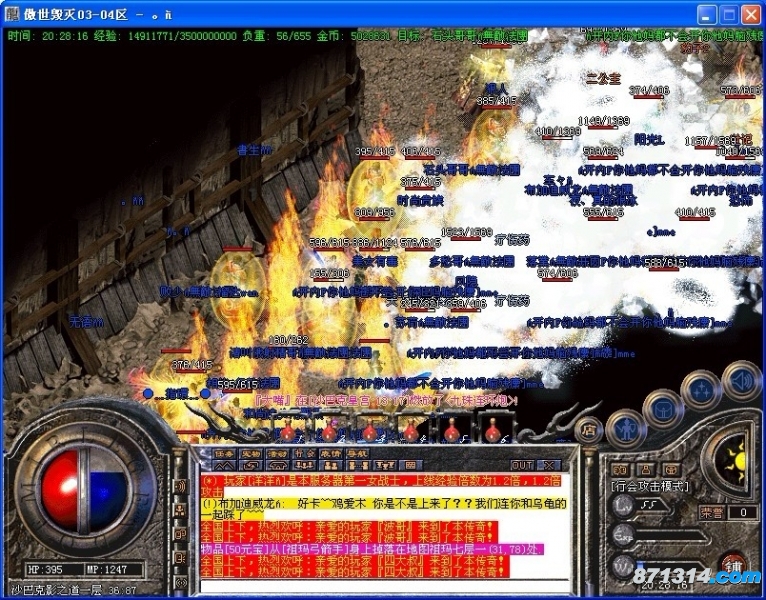Image resolution: width=766 pixels, height=600 pixels.
Task: Click the Lv level indicator
Action: tap(623, 505)
